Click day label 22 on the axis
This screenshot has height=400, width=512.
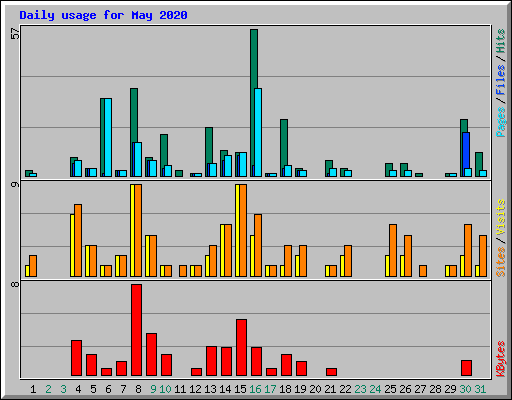(345, 389)
